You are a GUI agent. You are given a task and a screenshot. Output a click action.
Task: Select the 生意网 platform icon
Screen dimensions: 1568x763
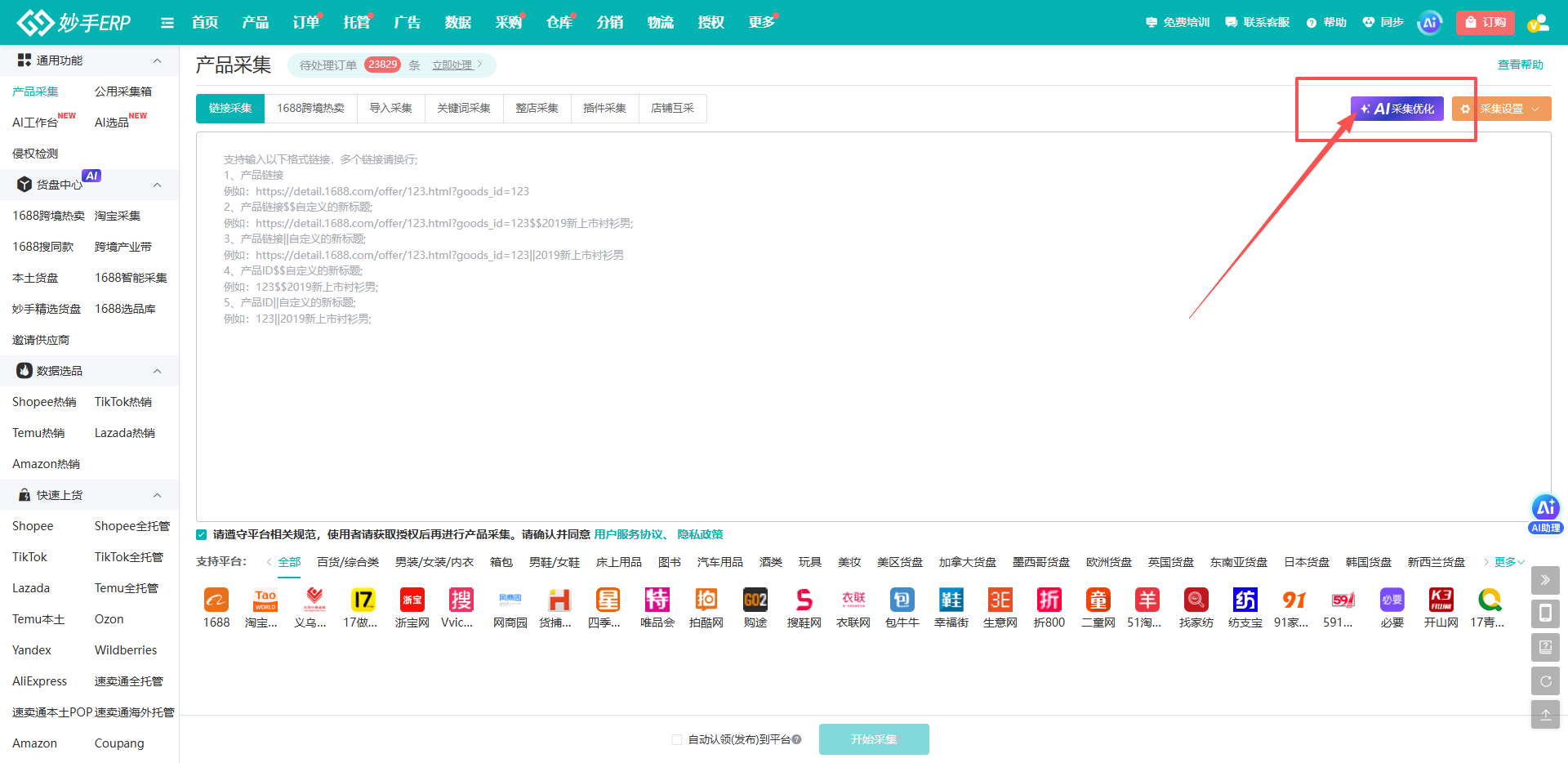tap(1000, 600)
